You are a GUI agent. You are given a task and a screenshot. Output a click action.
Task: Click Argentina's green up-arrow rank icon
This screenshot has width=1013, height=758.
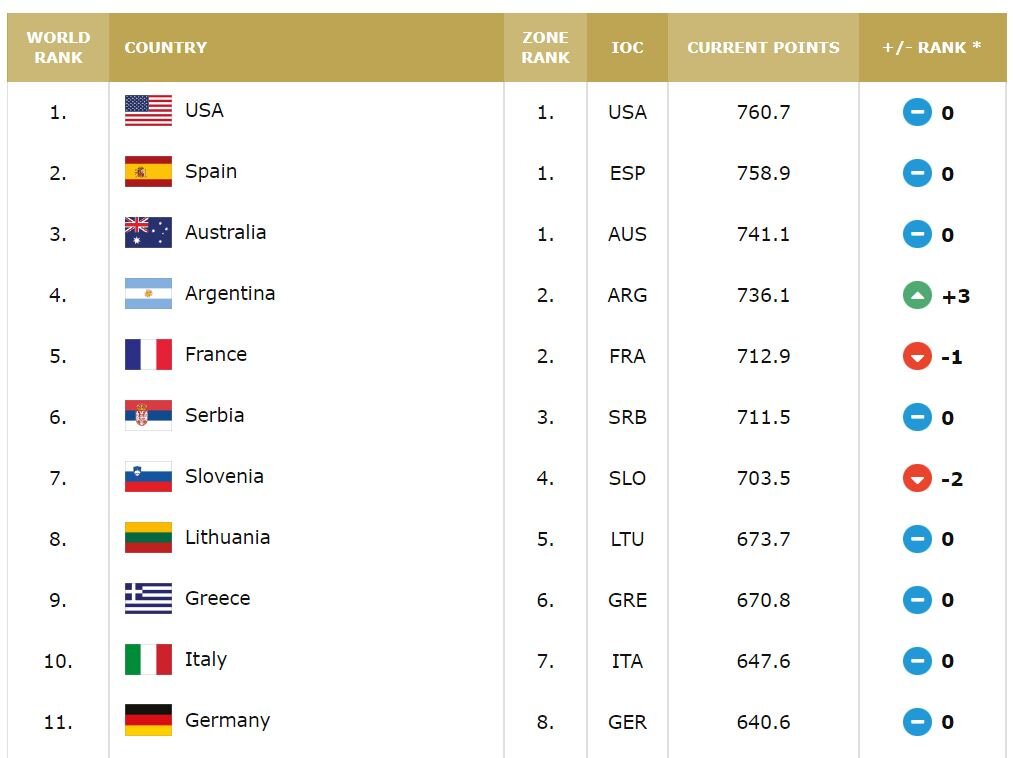pyautogui.click(x=917, y=296)
